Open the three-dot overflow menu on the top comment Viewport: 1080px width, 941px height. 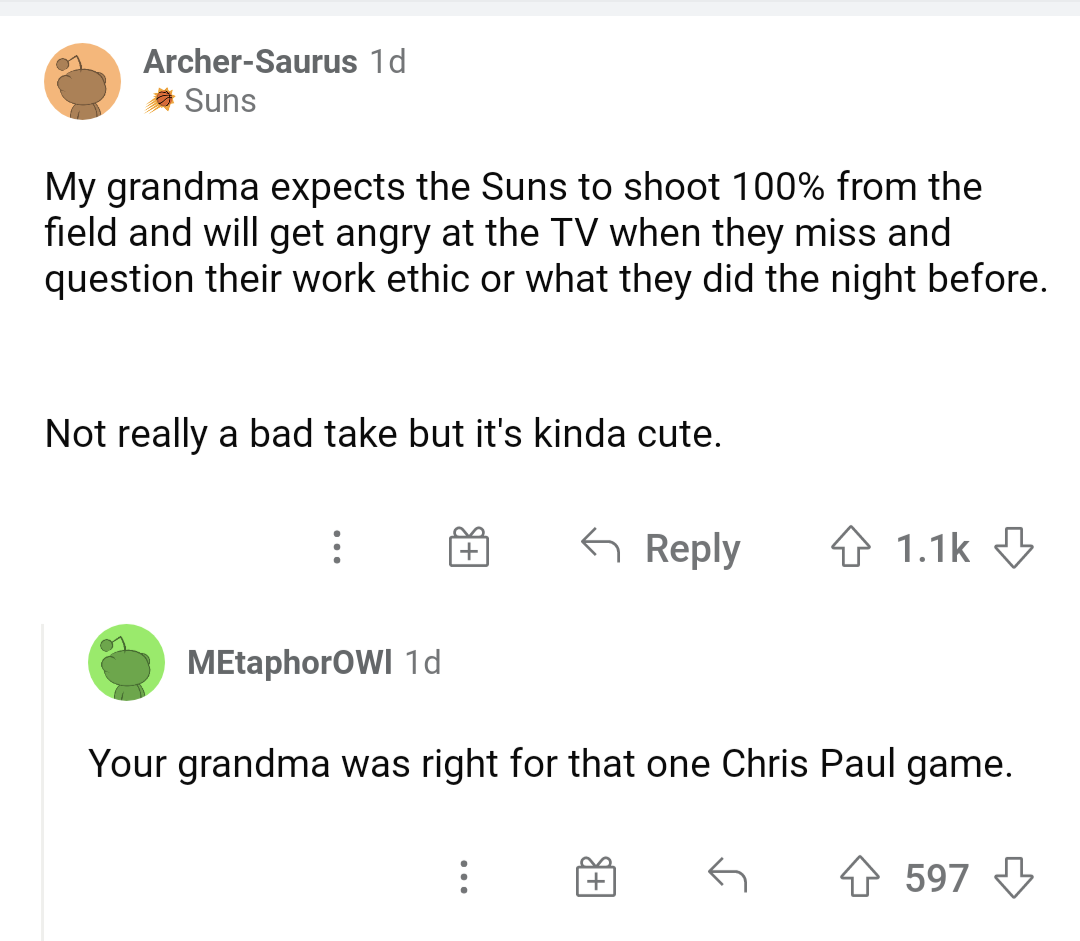337,547
